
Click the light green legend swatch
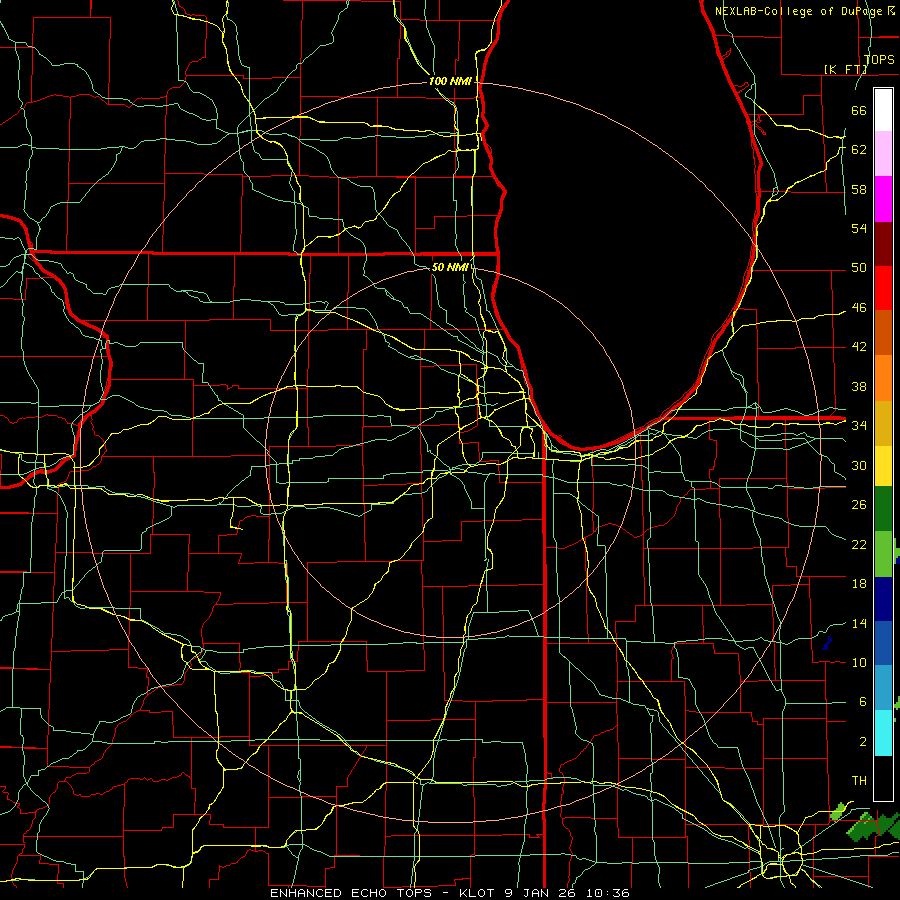tap(883, 554)
